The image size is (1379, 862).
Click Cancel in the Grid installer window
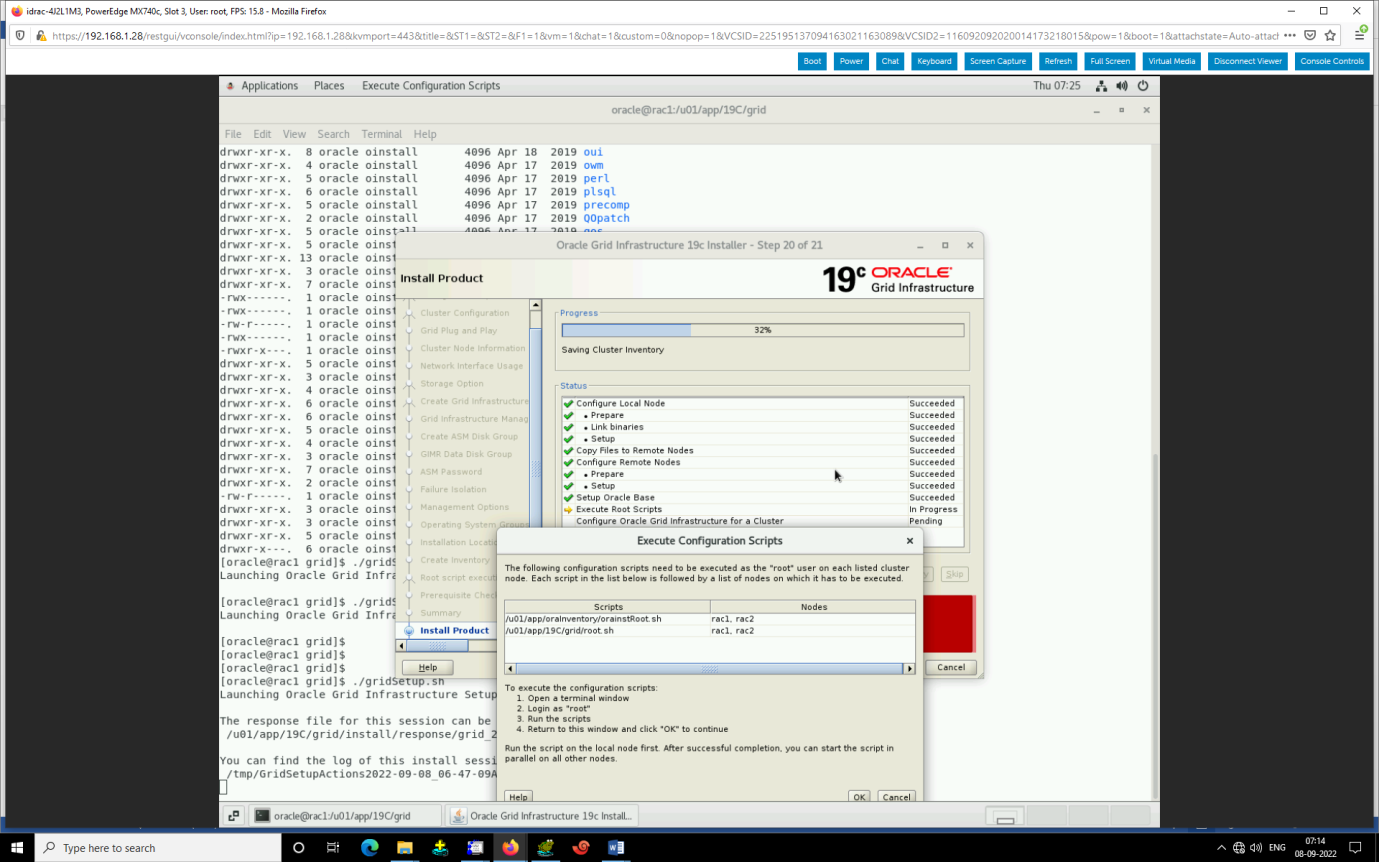pyautogui.click(x=951, y=667)
